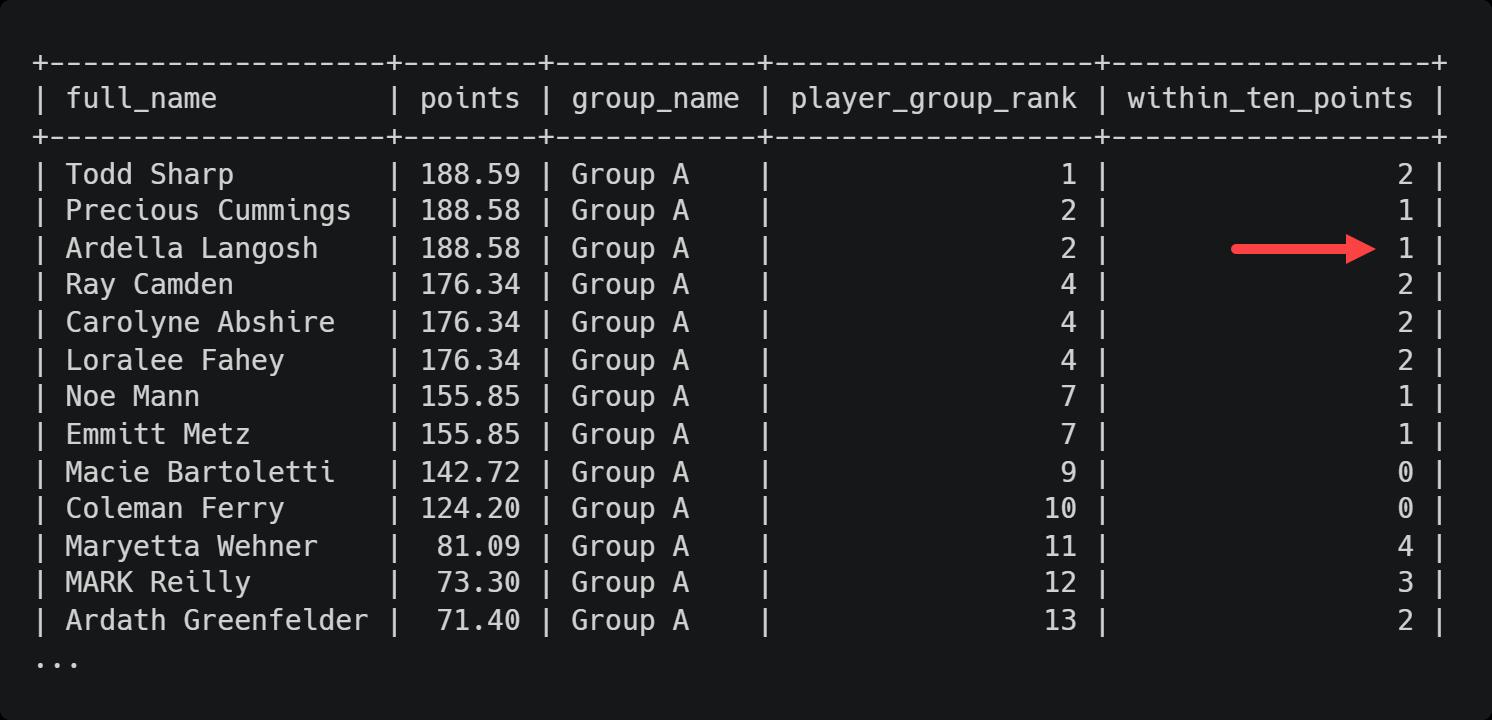This screenshot has width=1492, height=720.
Task: Click the rank value 13
Action: 1060,620
